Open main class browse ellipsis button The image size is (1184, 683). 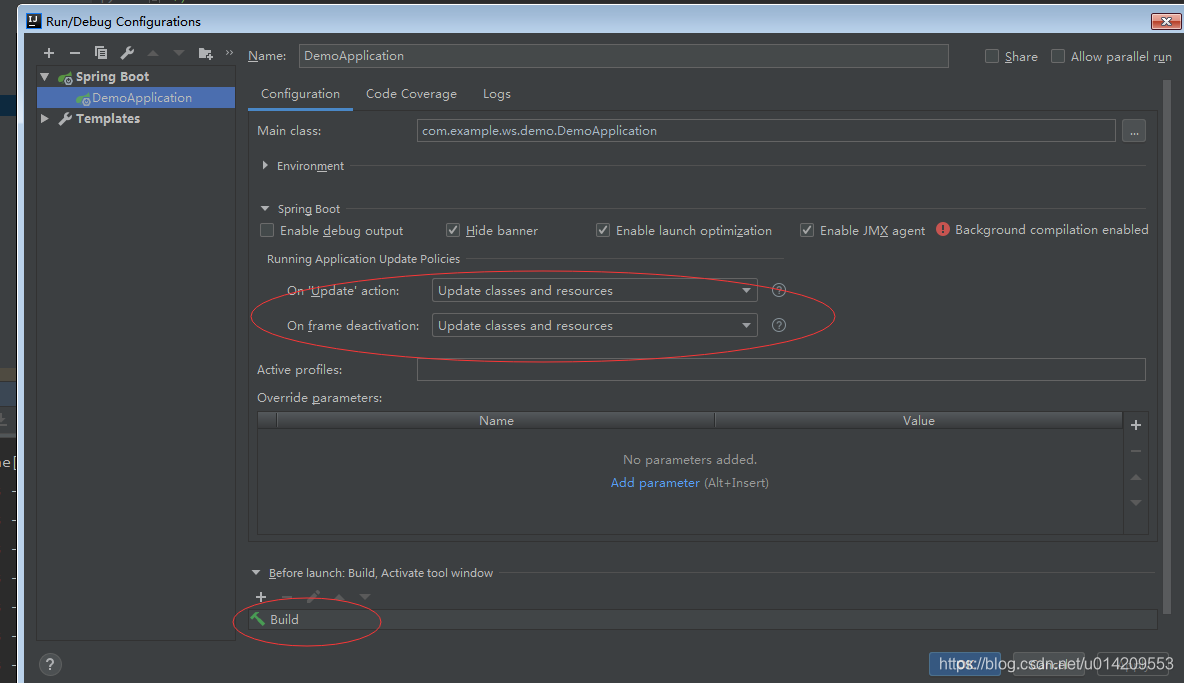[1133, 131]
